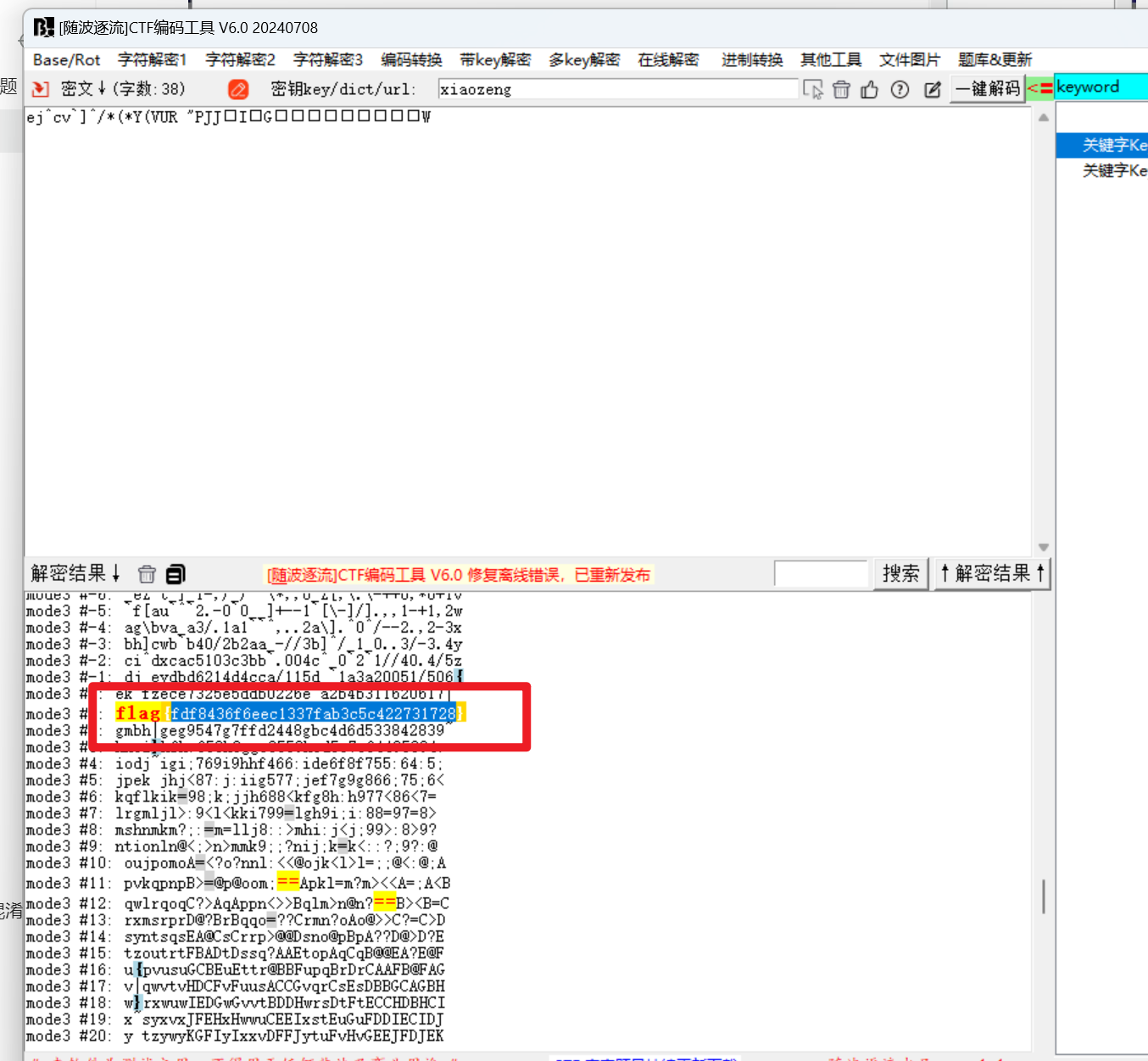Click the mode3 #18 result line
Screen dimensions: 1148x1061
click(236, 1003)
